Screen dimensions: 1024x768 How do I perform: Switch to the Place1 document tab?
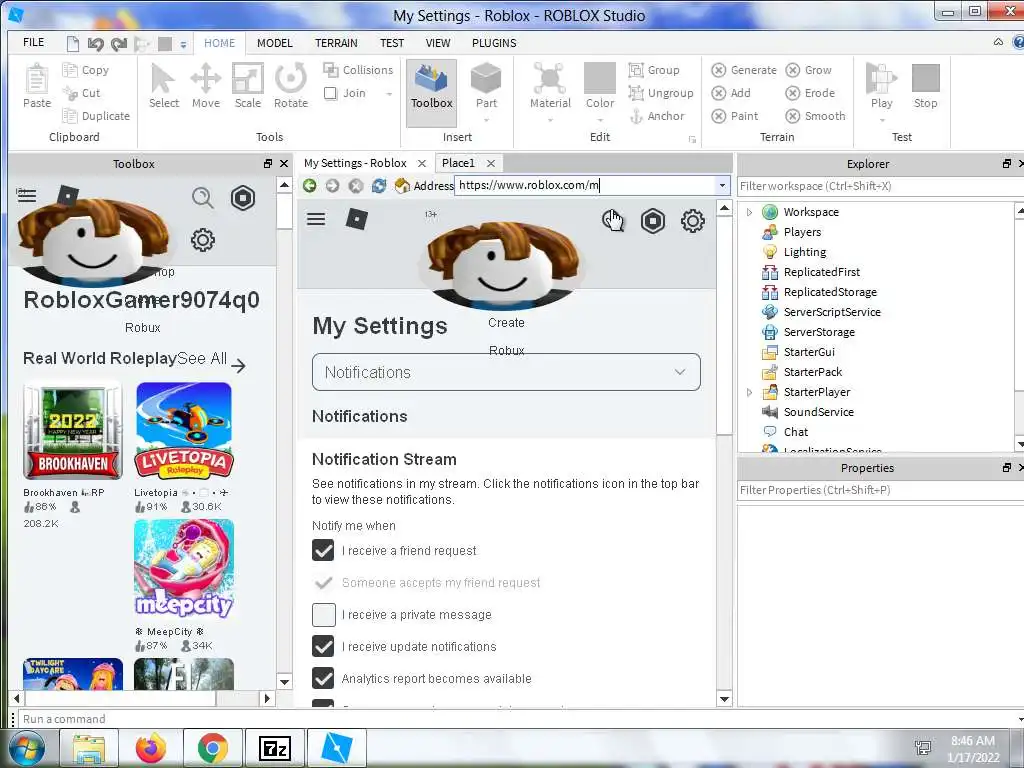[x=458, y=163]
